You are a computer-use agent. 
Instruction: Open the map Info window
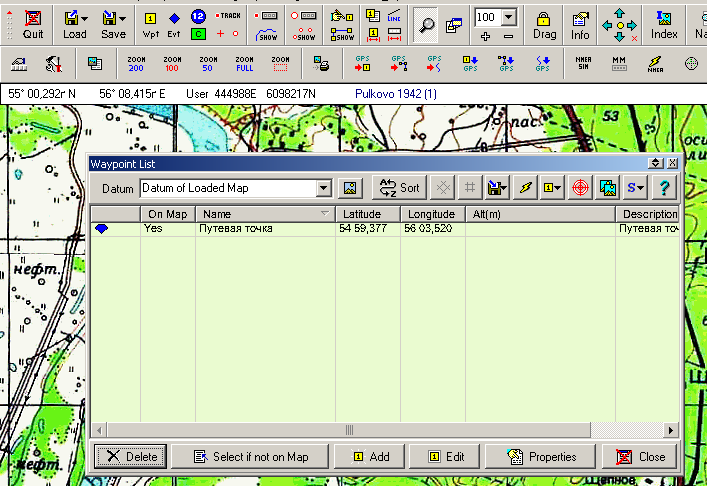click(580, 24)
